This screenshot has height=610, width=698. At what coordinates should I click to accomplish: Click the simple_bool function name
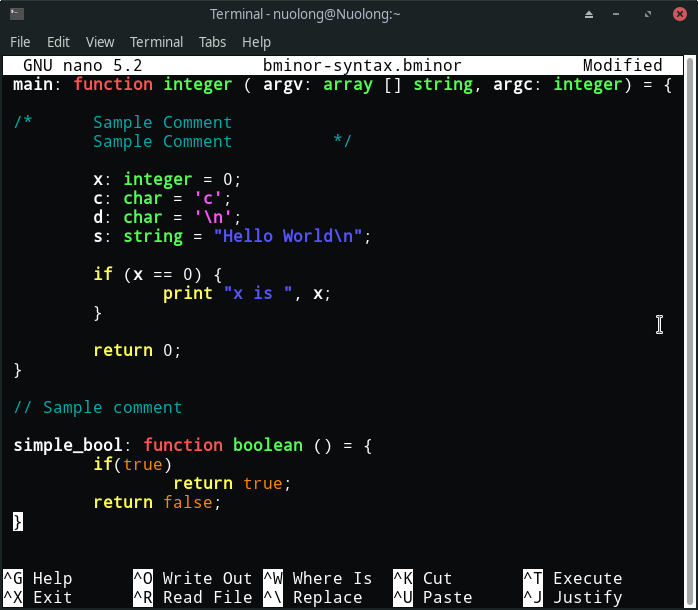pos(68,445)
